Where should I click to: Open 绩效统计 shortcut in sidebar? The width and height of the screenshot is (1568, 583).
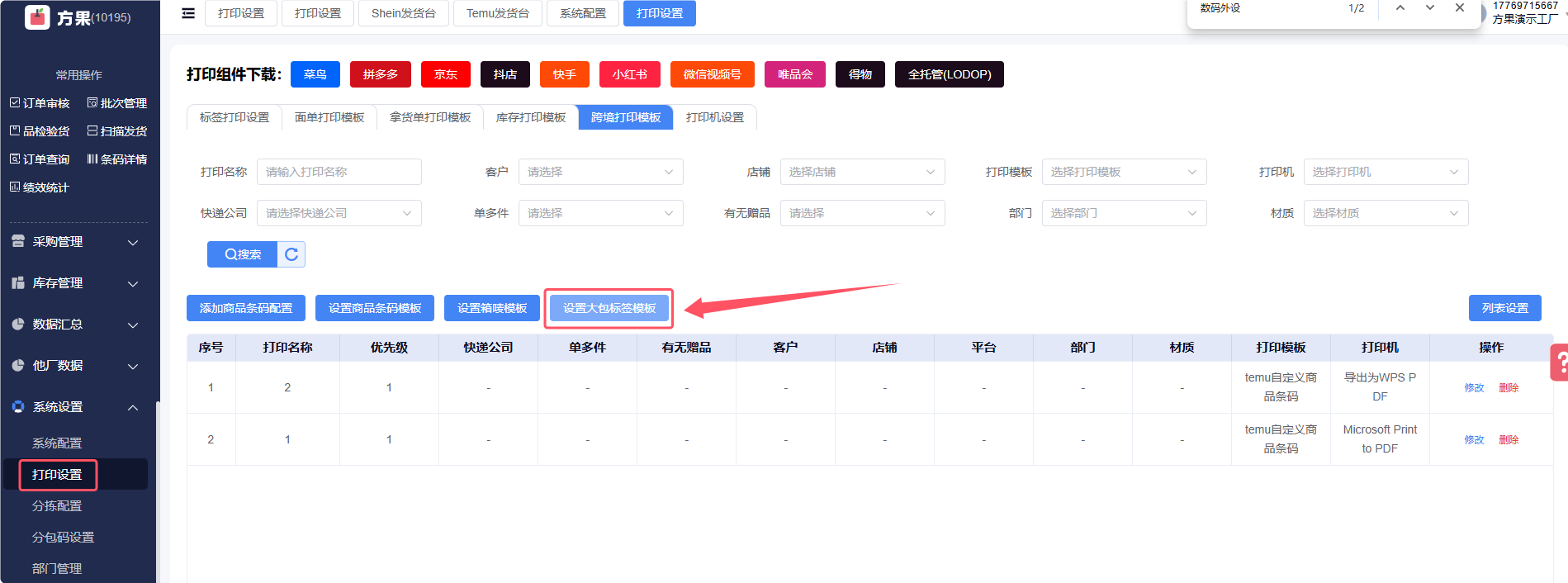(x=40, y=187)
